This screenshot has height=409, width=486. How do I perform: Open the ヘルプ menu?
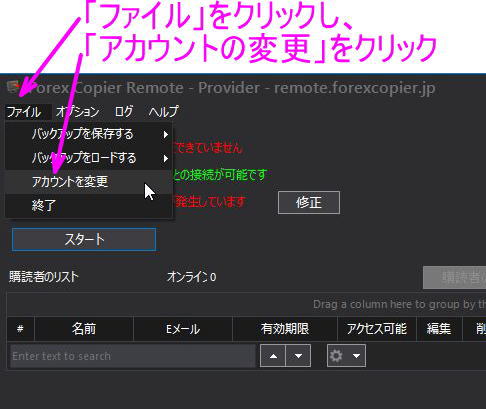[x=163, y=112]
